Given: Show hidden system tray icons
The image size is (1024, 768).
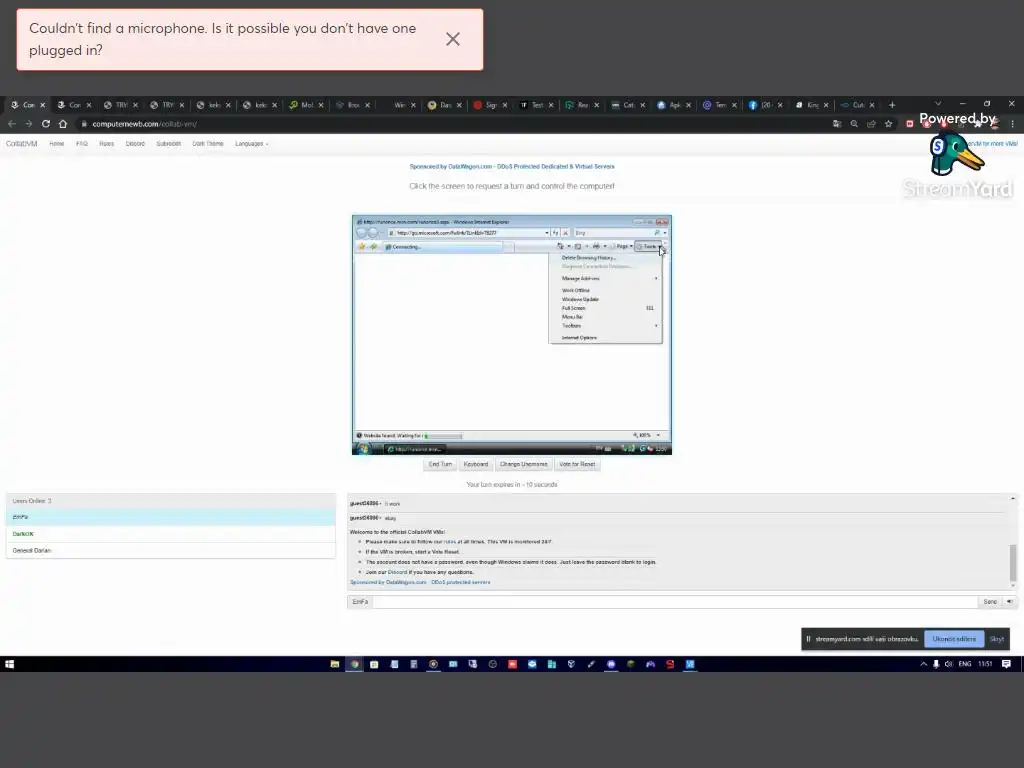Looking at the screenshot, I should point(923,664).
